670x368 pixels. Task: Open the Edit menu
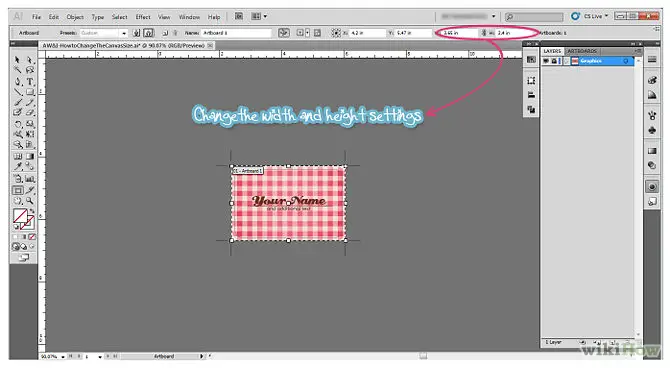(x=54, y=17)
